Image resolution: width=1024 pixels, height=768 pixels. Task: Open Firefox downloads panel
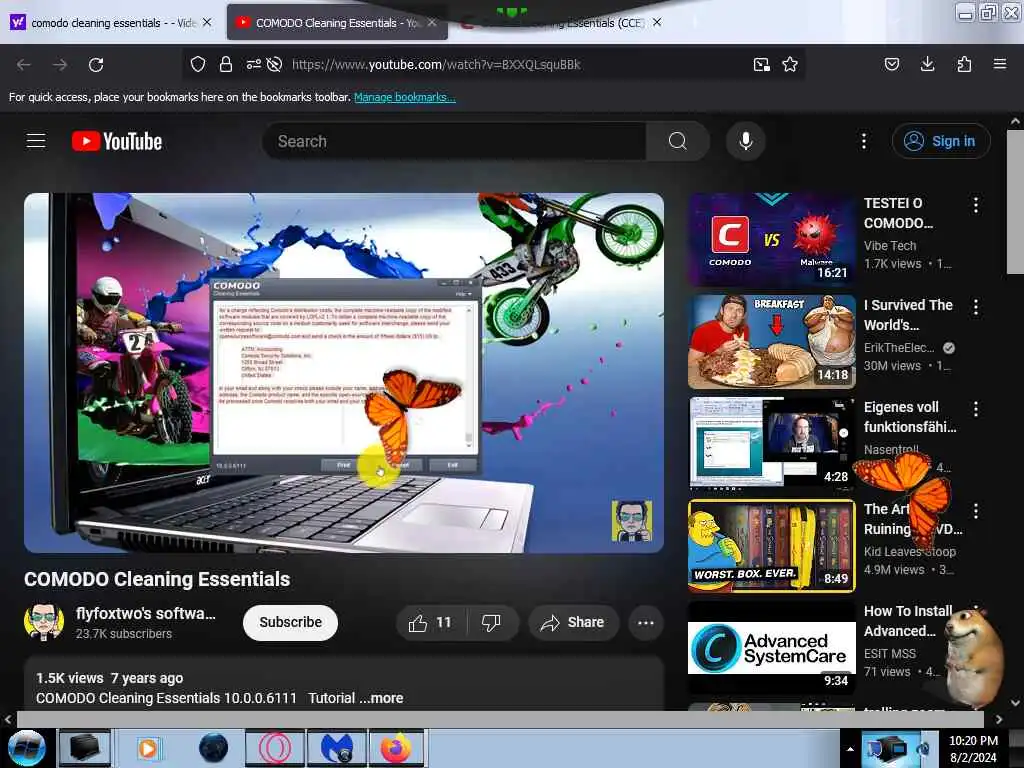pos(927,64)
